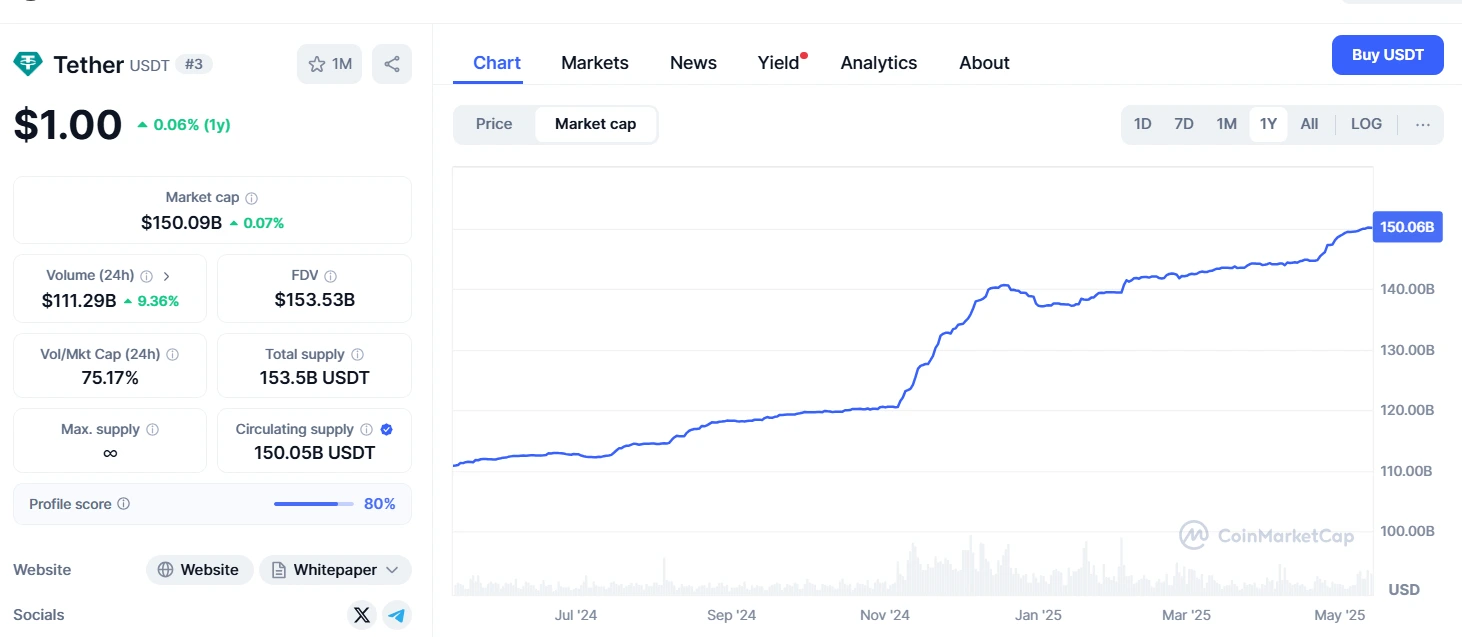Viewport: 1462px width, 637px height.
Task: Click the 0.06% (1y) price change text
Action: (x=191, y=125)
